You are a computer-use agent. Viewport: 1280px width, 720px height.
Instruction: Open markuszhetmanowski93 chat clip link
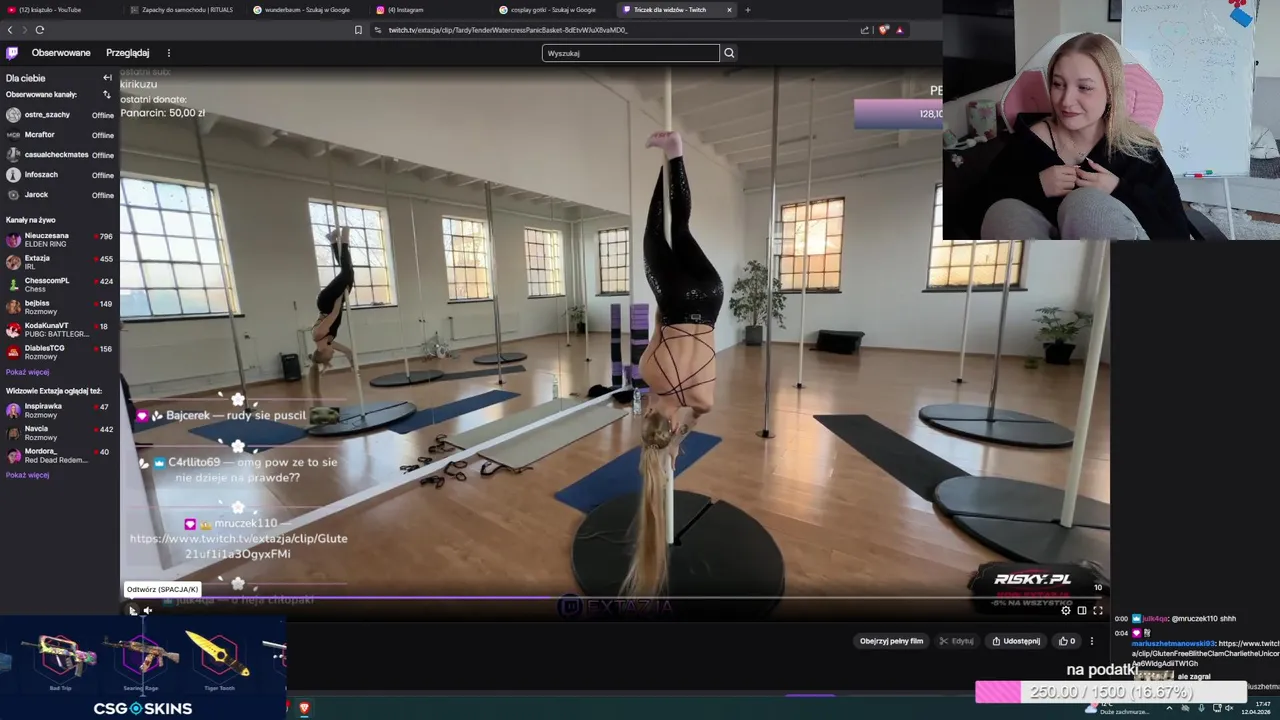click(1205, 653)
